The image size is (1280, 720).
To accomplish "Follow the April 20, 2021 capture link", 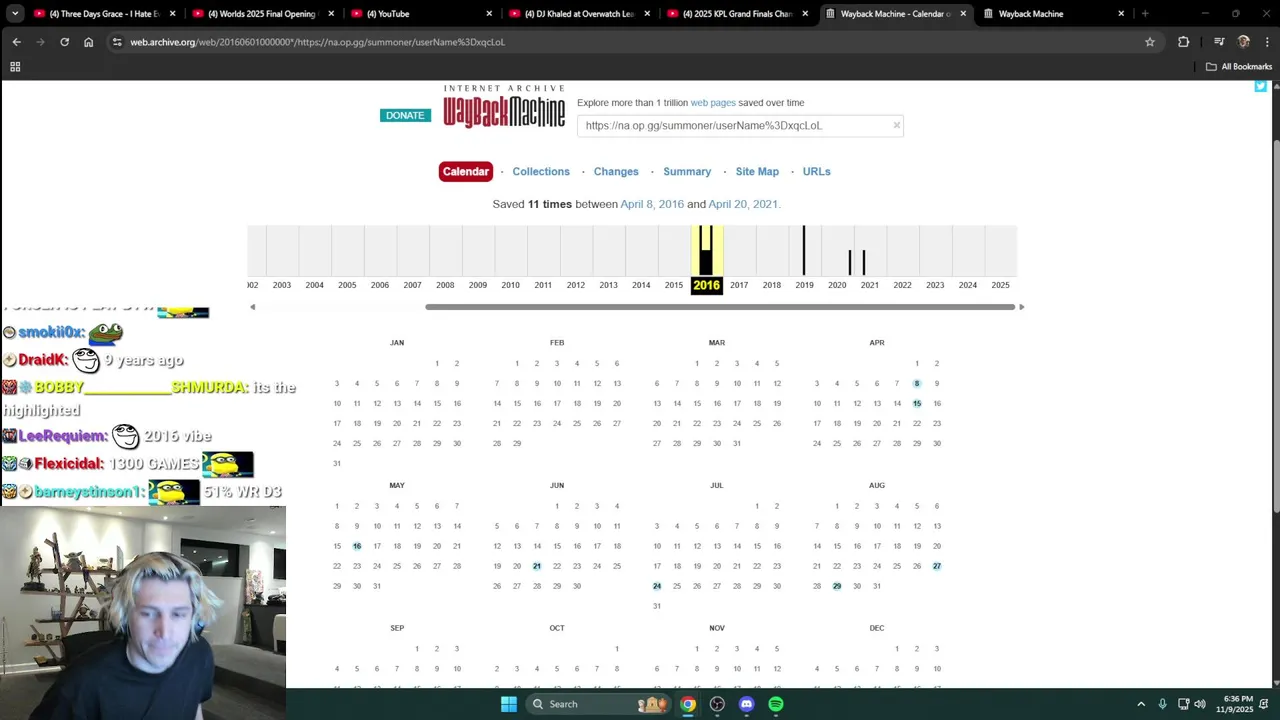I will (743, 204).
